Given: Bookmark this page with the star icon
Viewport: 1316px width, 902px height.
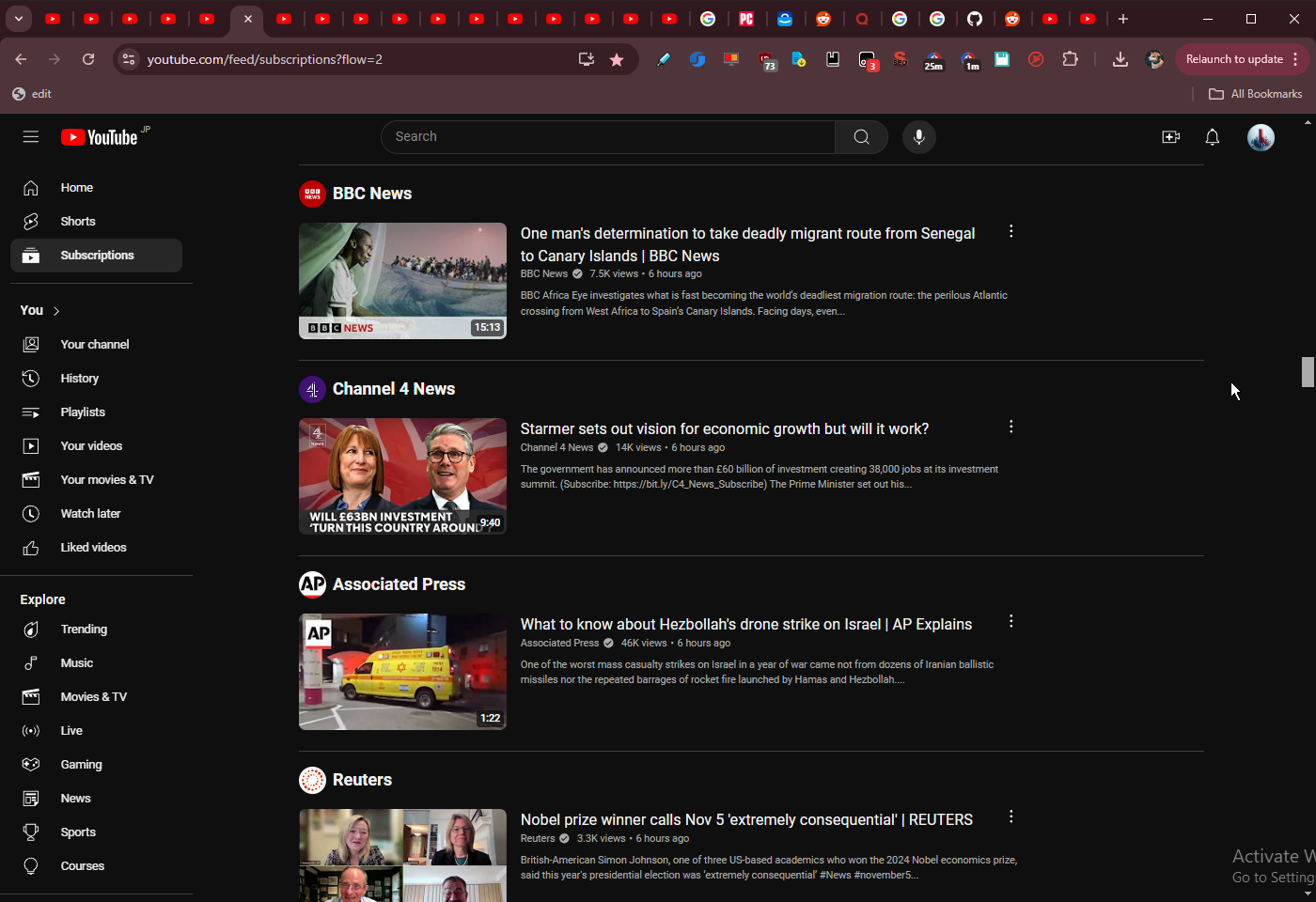Looking at the screenshot, I should click(617, 59).
